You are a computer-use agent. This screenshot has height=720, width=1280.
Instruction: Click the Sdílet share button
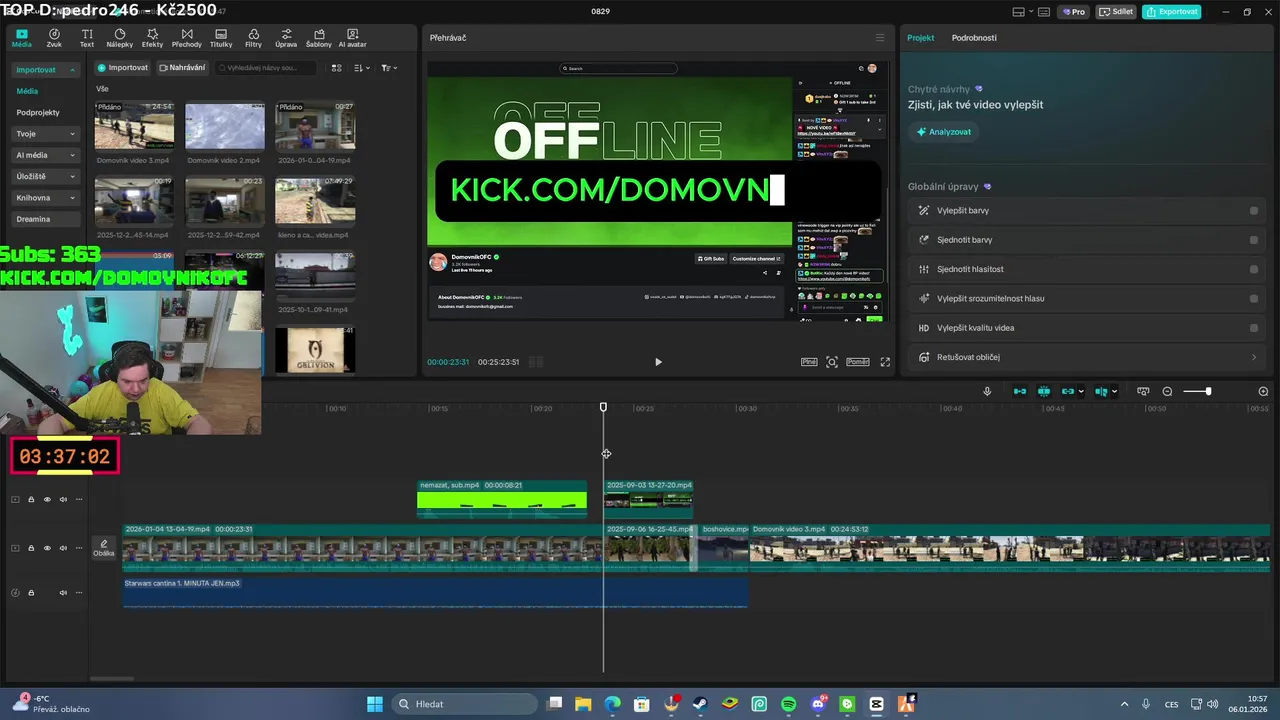coord(1116,12)
